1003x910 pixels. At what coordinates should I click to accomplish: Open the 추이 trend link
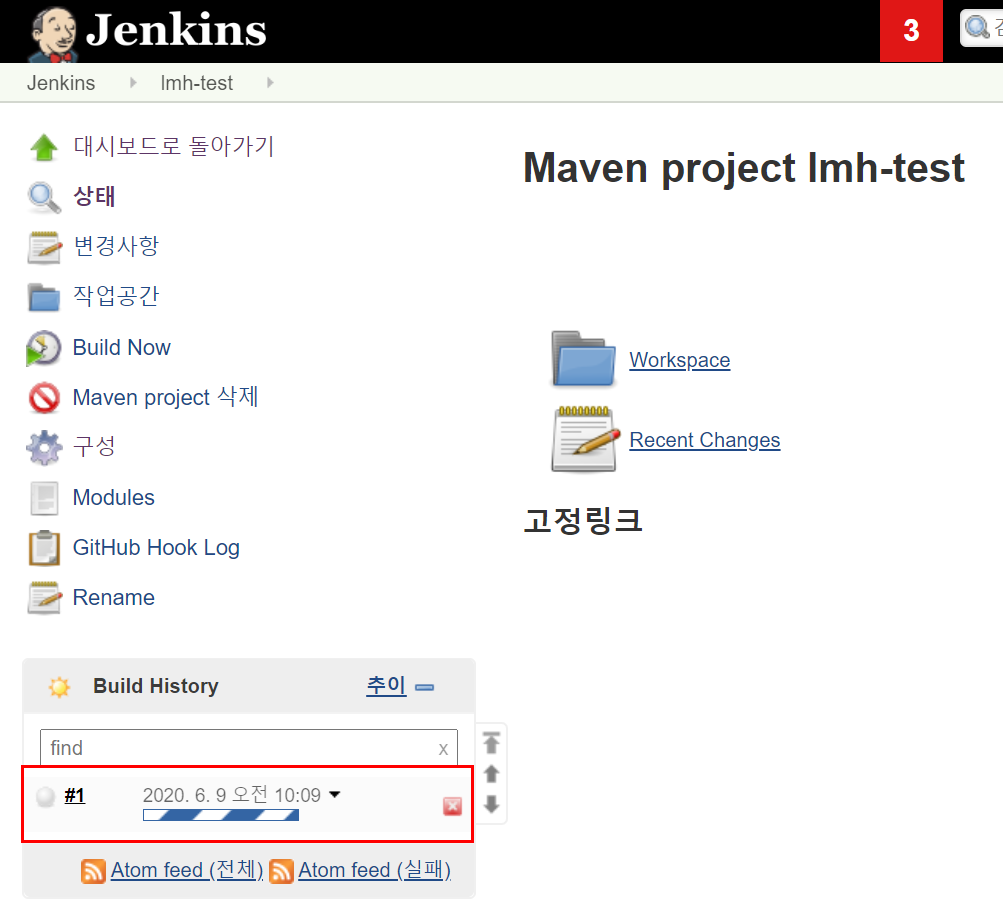coord(386,685)
